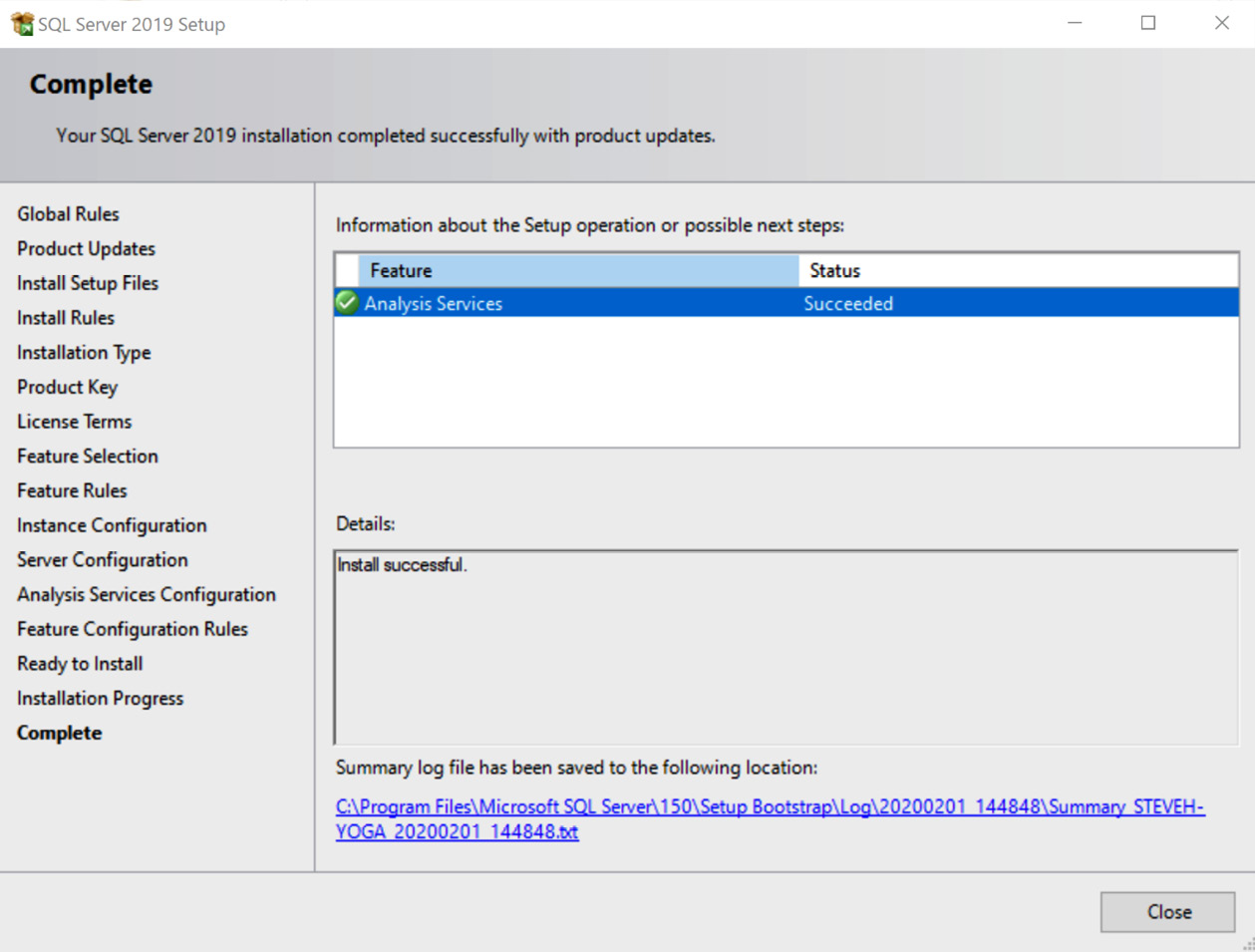1255x952 pixels.
Task: Select Installation Type step
Action: (x=84, y=353)
